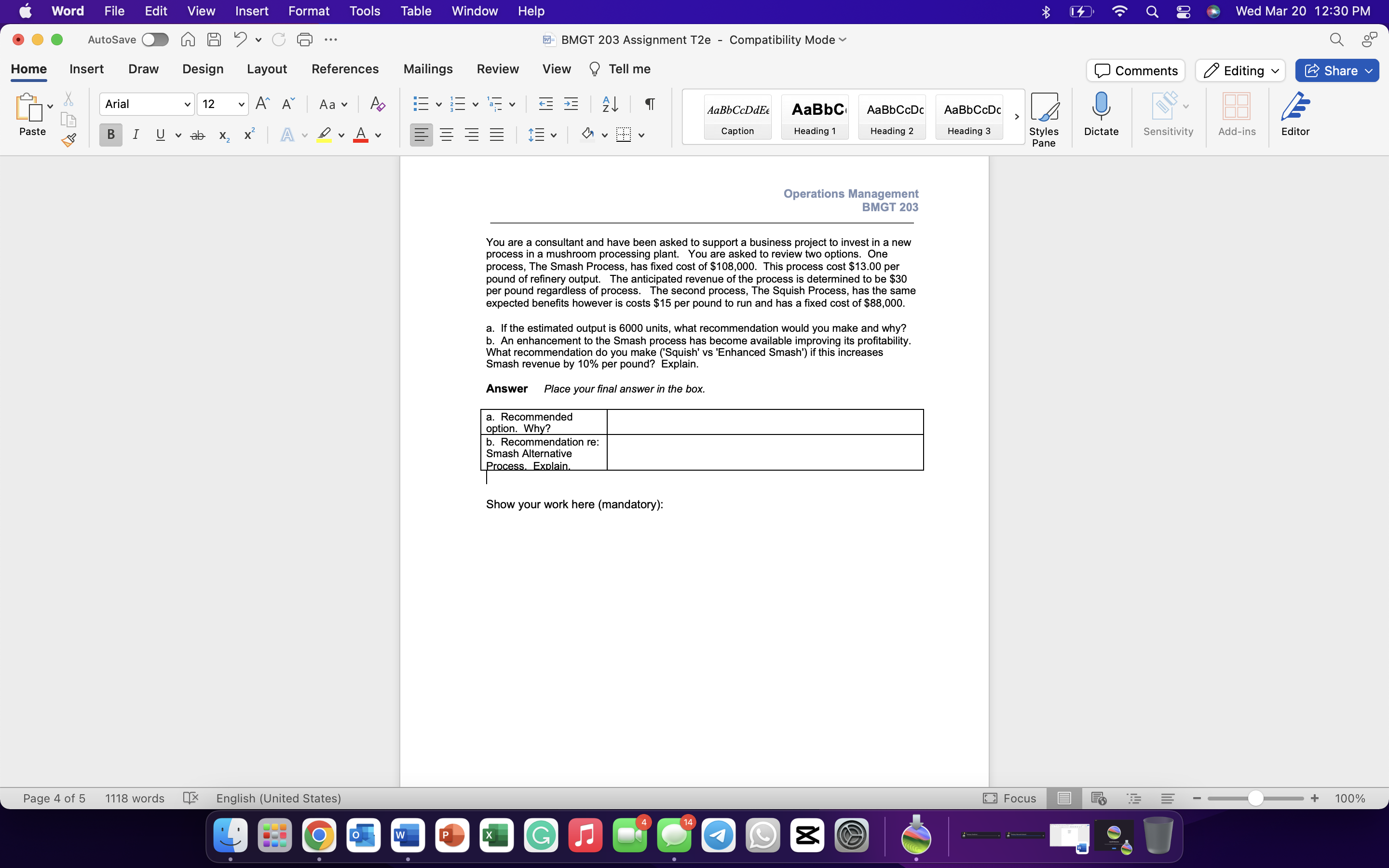
Task: Click the Undo arrow icon
Action: 241,40
